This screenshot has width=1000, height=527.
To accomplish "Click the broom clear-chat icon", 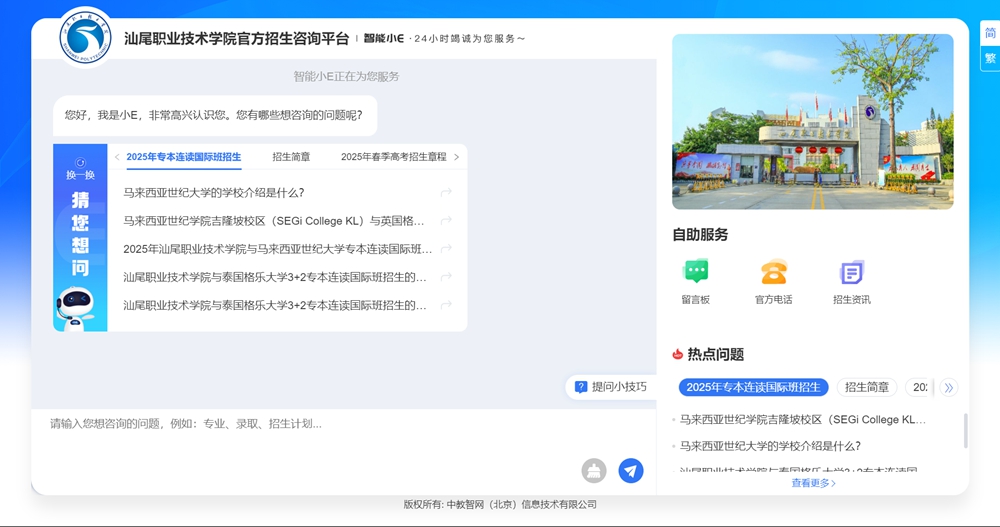I will pos(594,470).
